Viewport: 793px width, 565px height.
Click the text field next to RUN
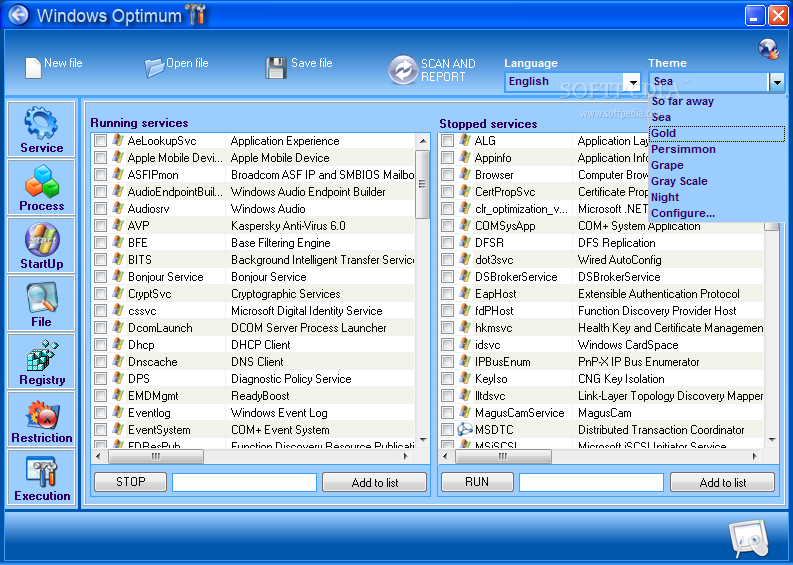tap(591, 483)
